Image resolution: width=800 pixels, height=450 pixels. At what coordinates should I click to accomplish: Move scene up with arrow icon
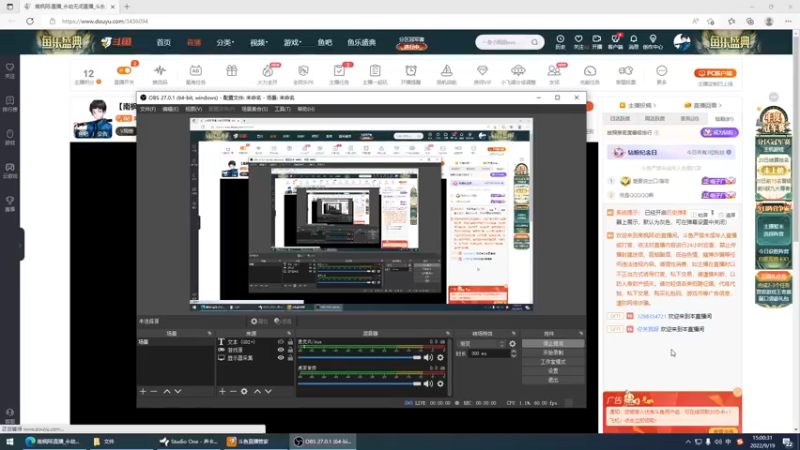coord(167,391)
